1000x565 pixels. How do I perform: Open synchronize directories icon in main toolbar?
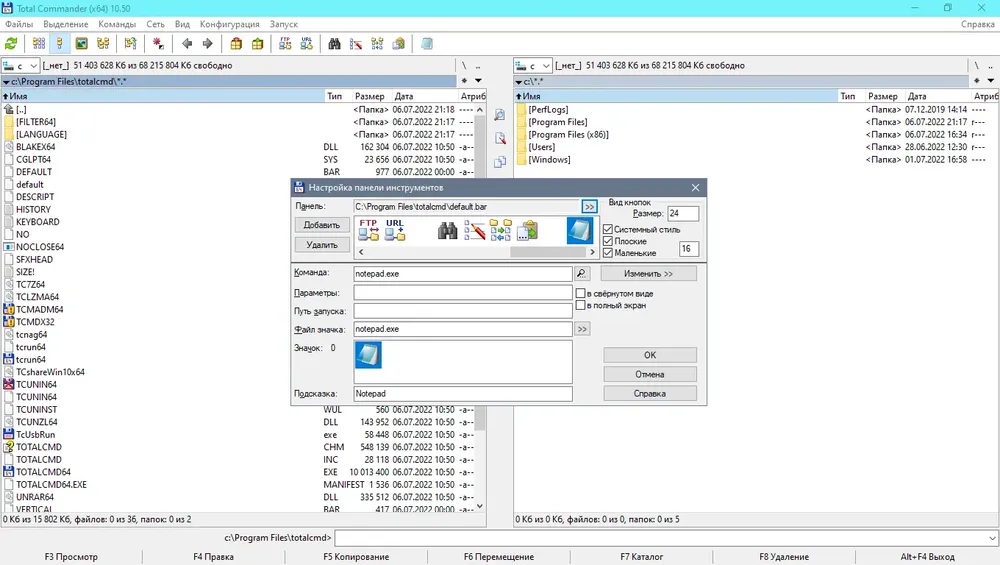378,43
